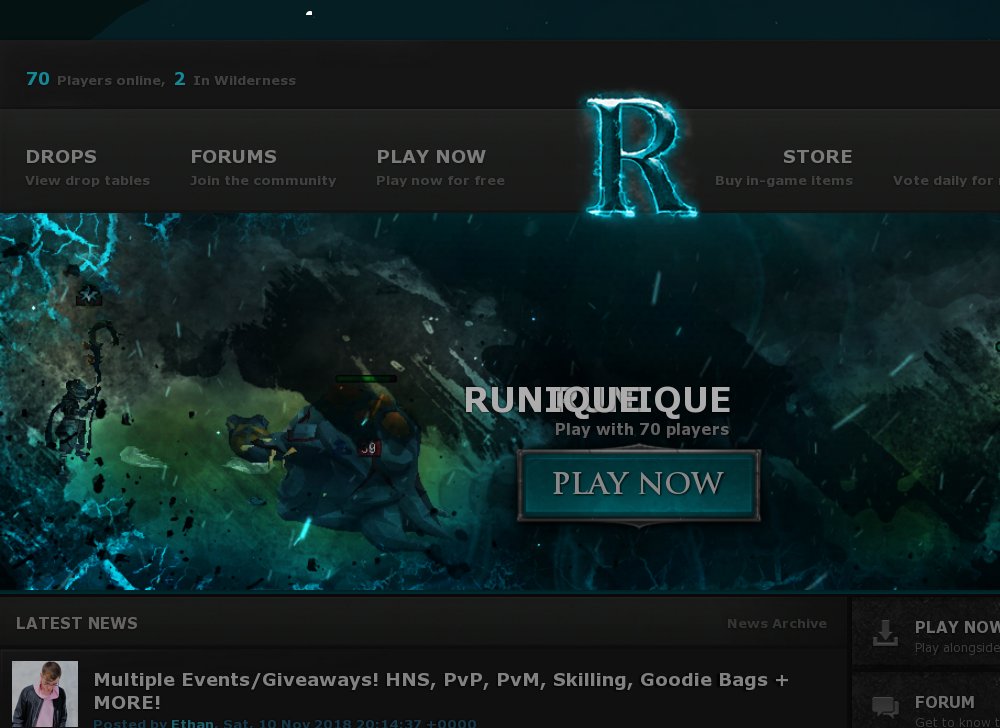The image size is (1000, 728).
Task: Go to the FORUMS navigation item
Action: click(263, 167)
